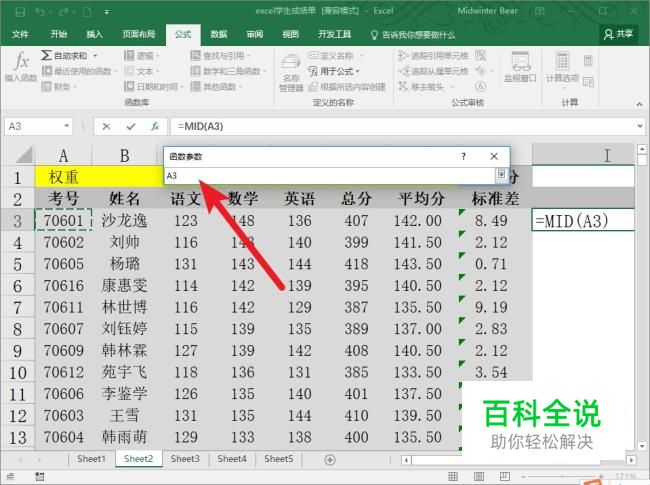Image resolution: width=650 pixels, height=485 pixels.
Task: Switch to Page Break Preview
Action: (x=504, y=476)
